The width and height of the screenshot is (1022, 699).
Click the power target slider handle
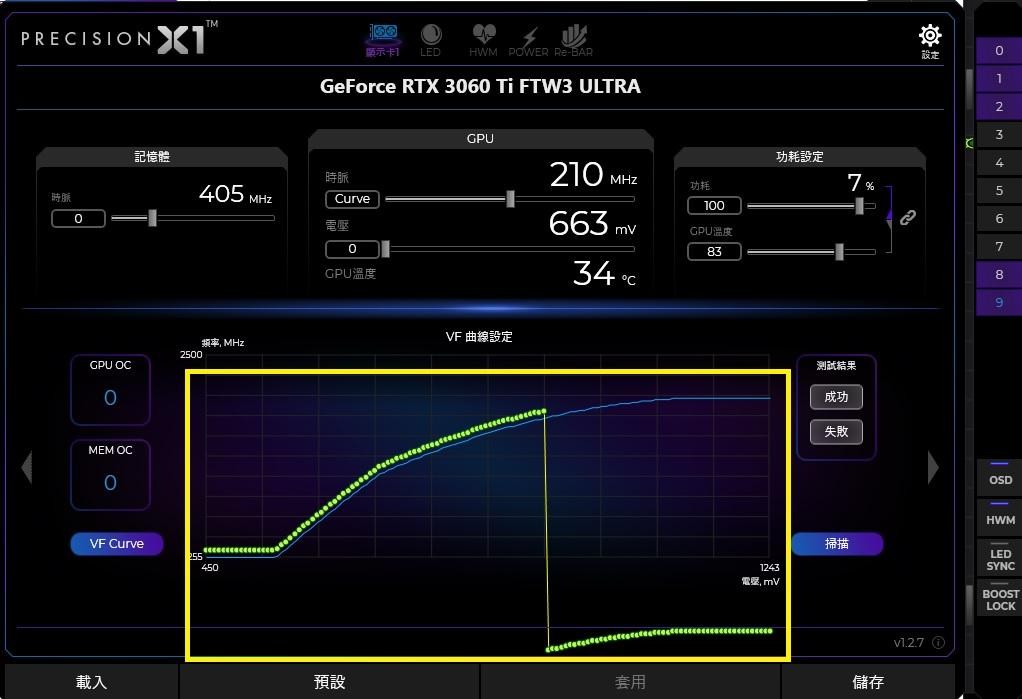click(860, 206)
